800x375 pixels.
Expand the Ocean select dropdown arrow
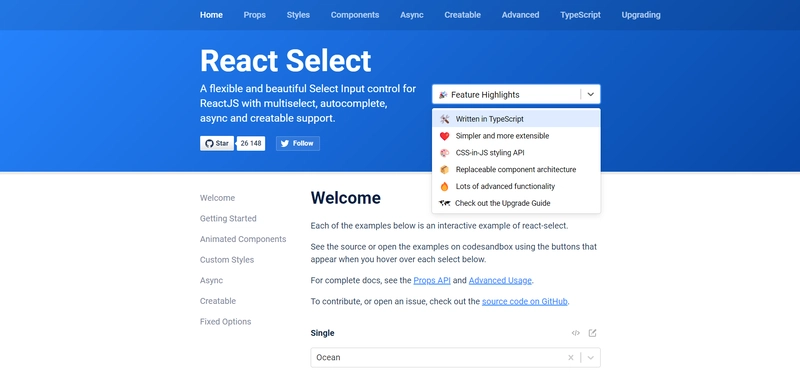tap(591, 358)
